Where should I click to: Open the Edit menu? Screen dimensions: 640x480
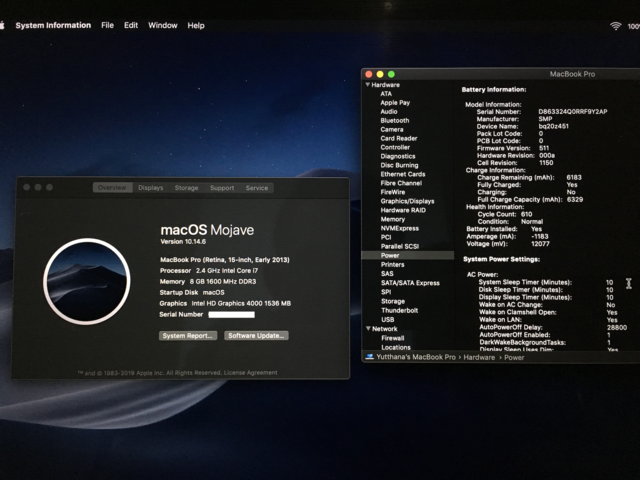pyautogui.click(x=131, y=25)
